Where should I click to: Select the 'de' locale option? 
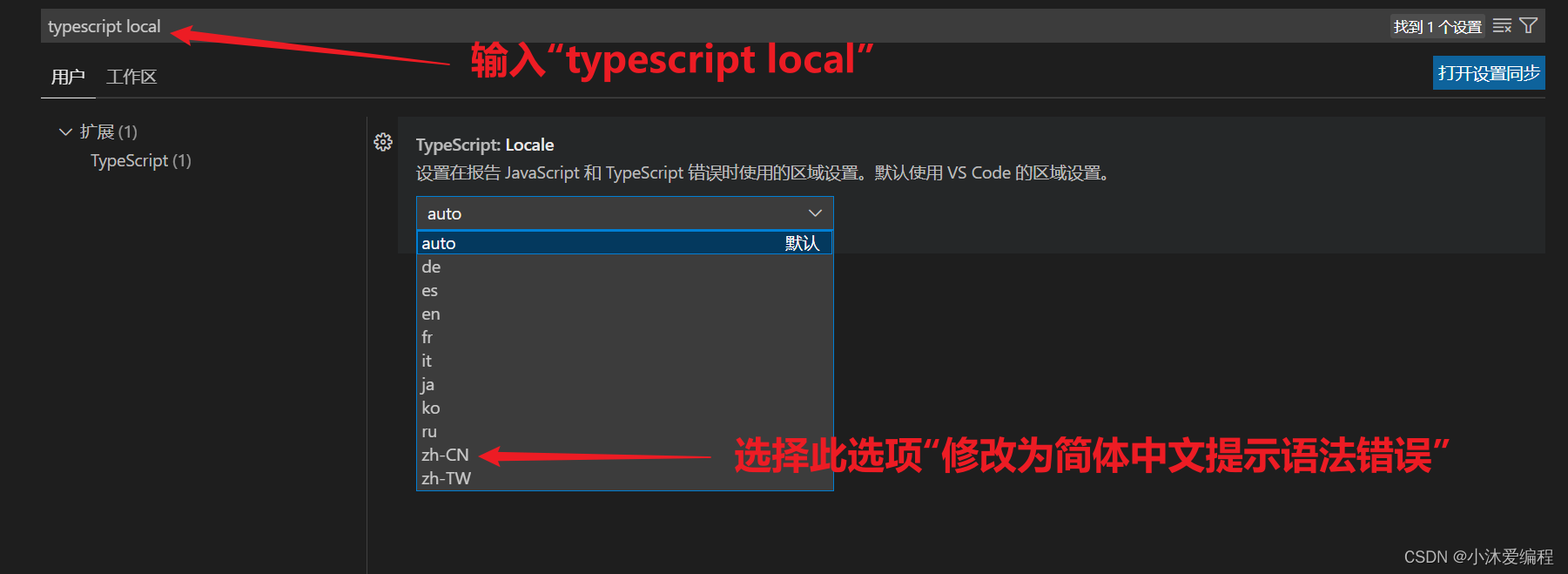click(x=624, y=267)
